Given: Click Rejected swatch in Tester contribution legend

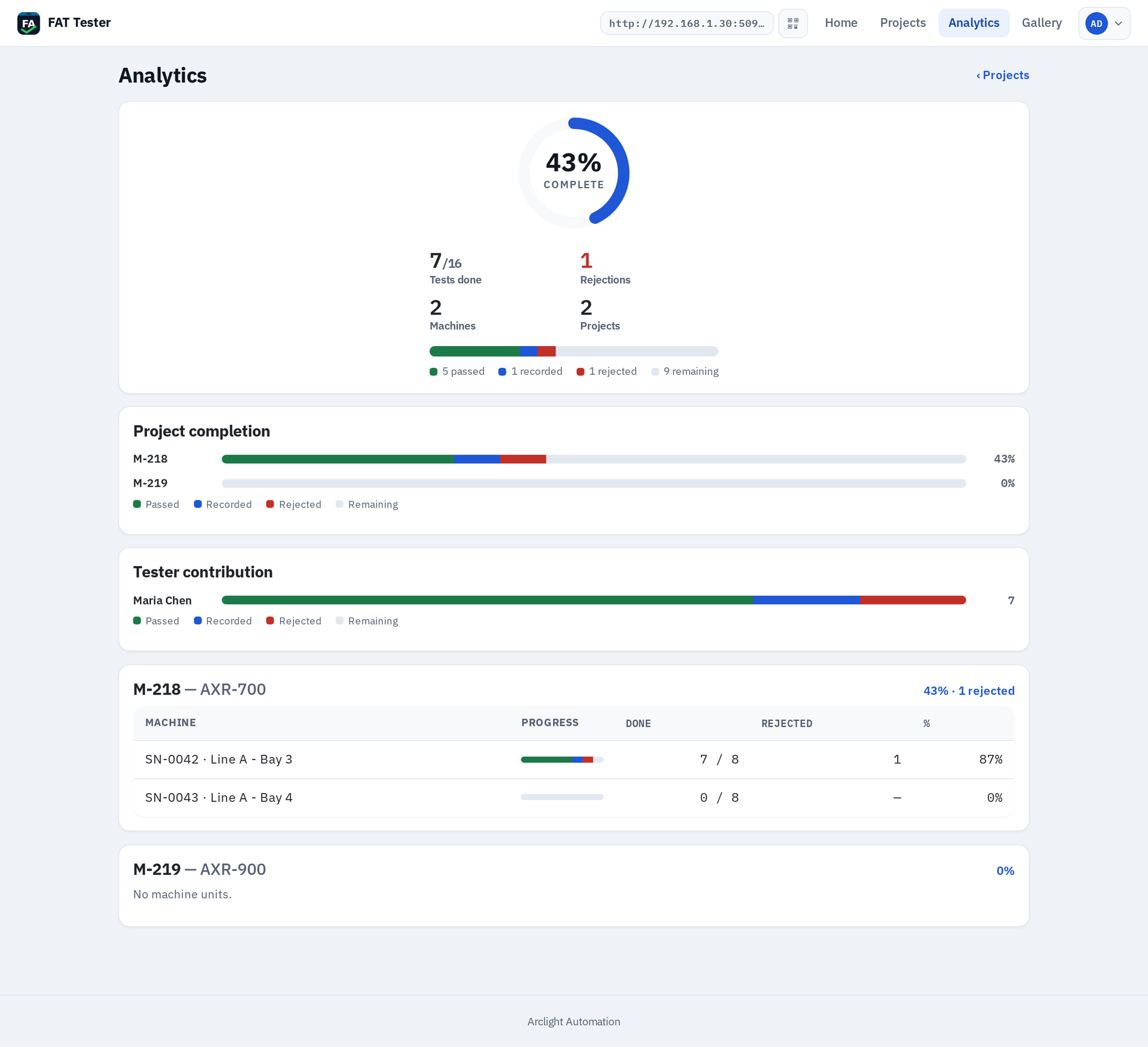Looking at the screenshot, I should [x=270, y=621].
